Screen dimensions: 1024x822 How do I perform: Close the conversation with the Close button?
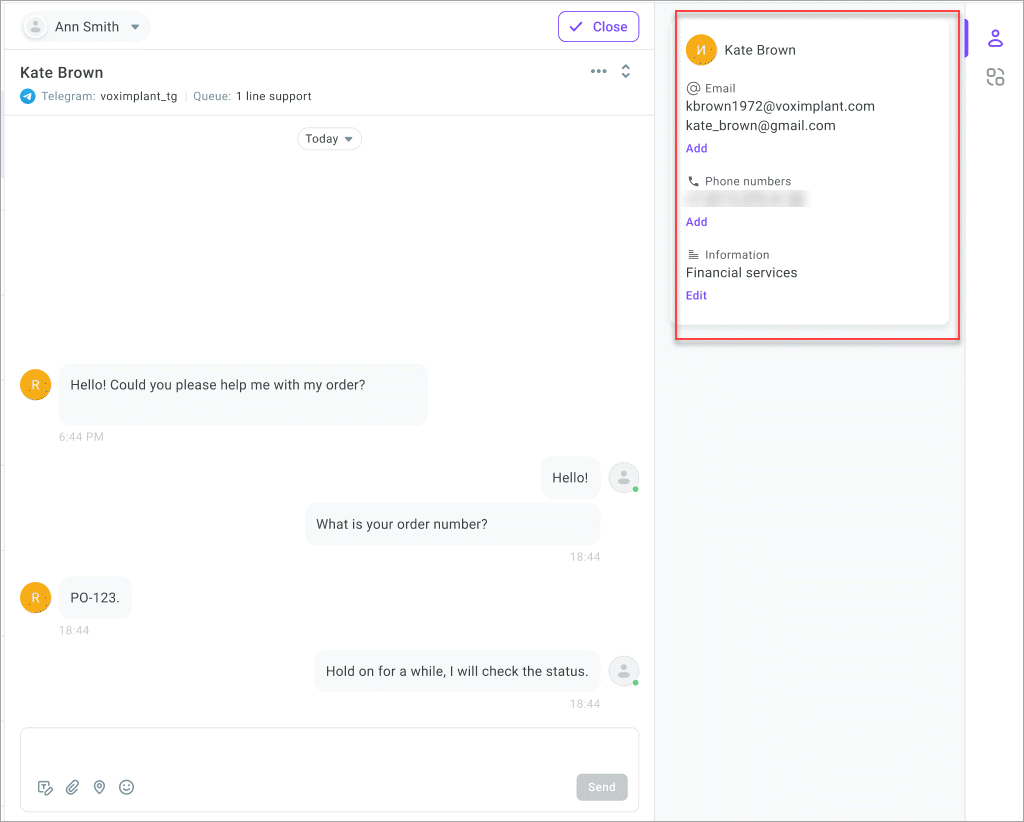pos(598,27)
